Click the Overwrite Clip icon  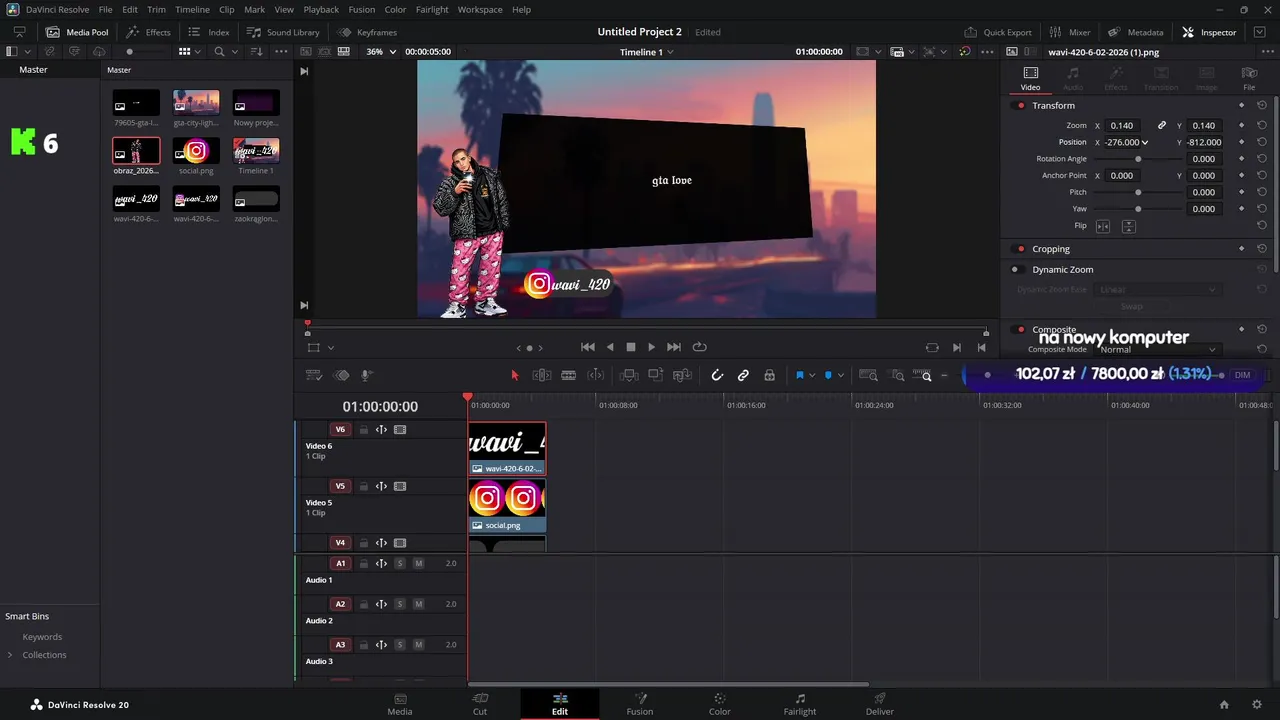click(x=655, y=375)
